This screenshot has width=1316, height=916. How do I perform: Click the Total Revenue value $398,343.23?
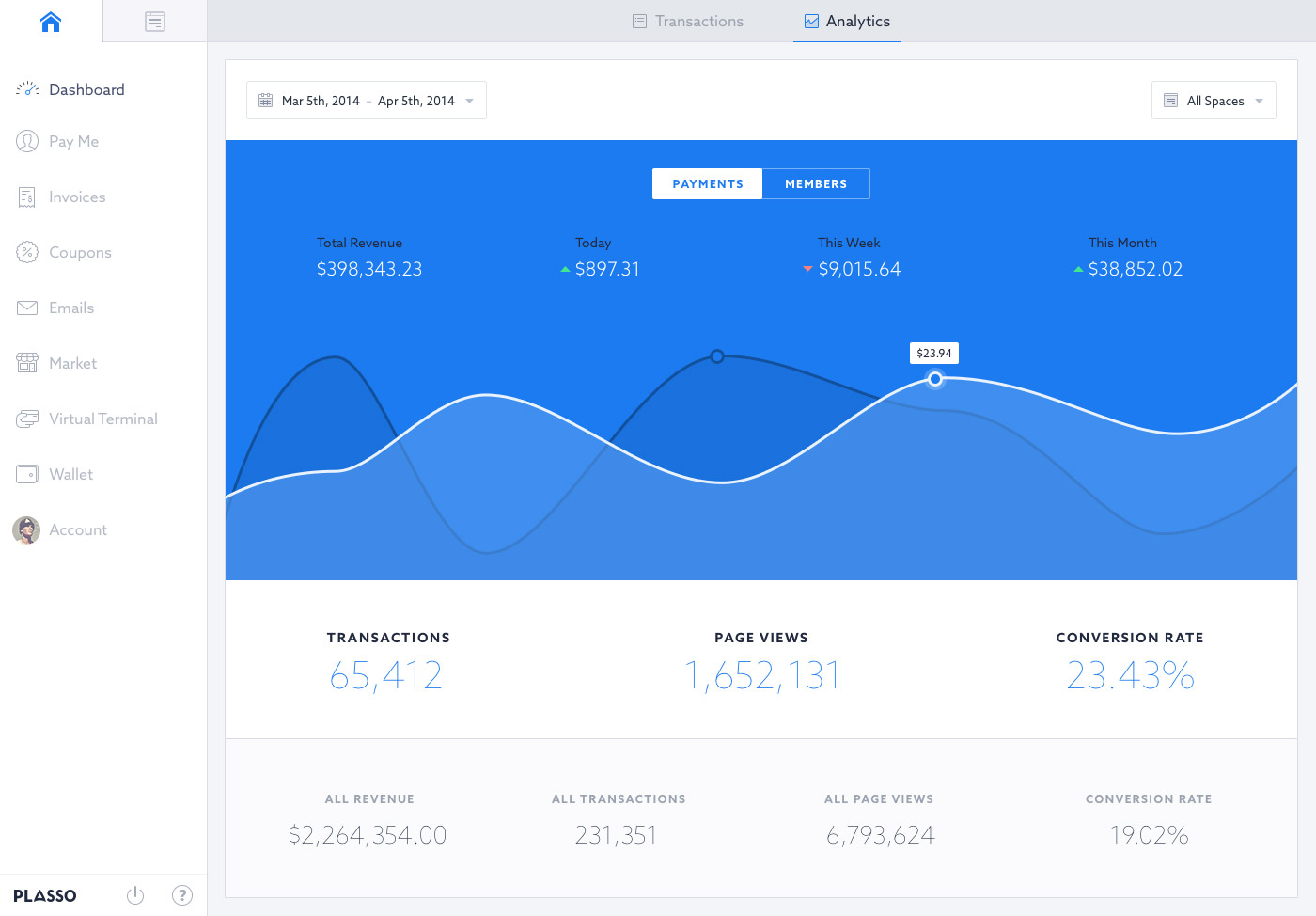[x=369, y=269]
